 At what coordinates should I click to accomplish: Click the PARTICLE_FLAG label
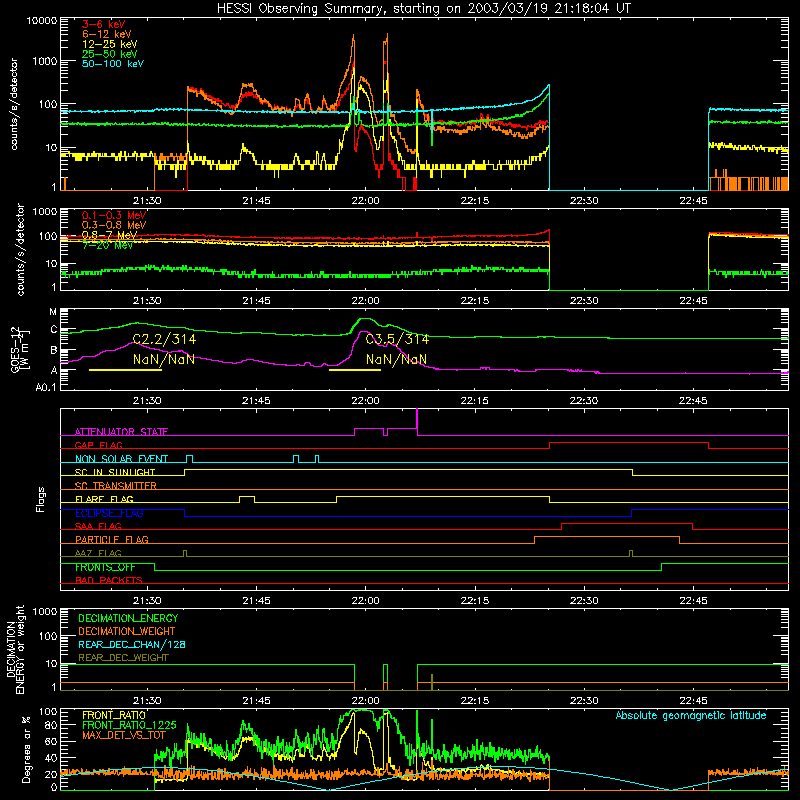point(112,539)
